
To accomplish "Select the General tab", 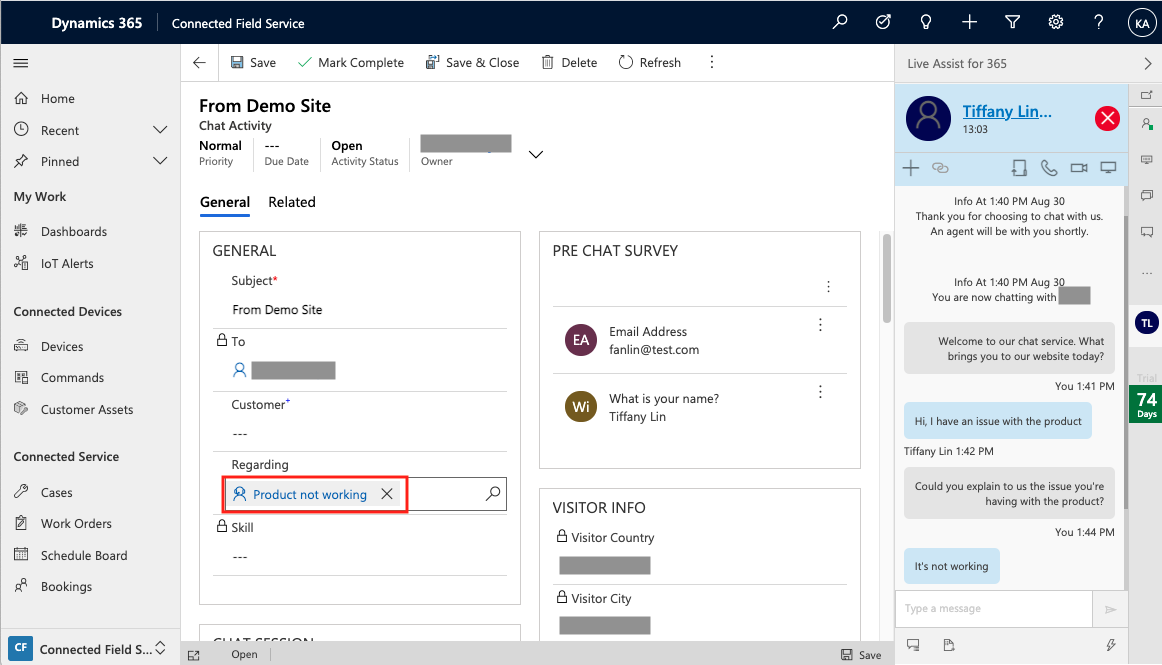I will (225, 202).
